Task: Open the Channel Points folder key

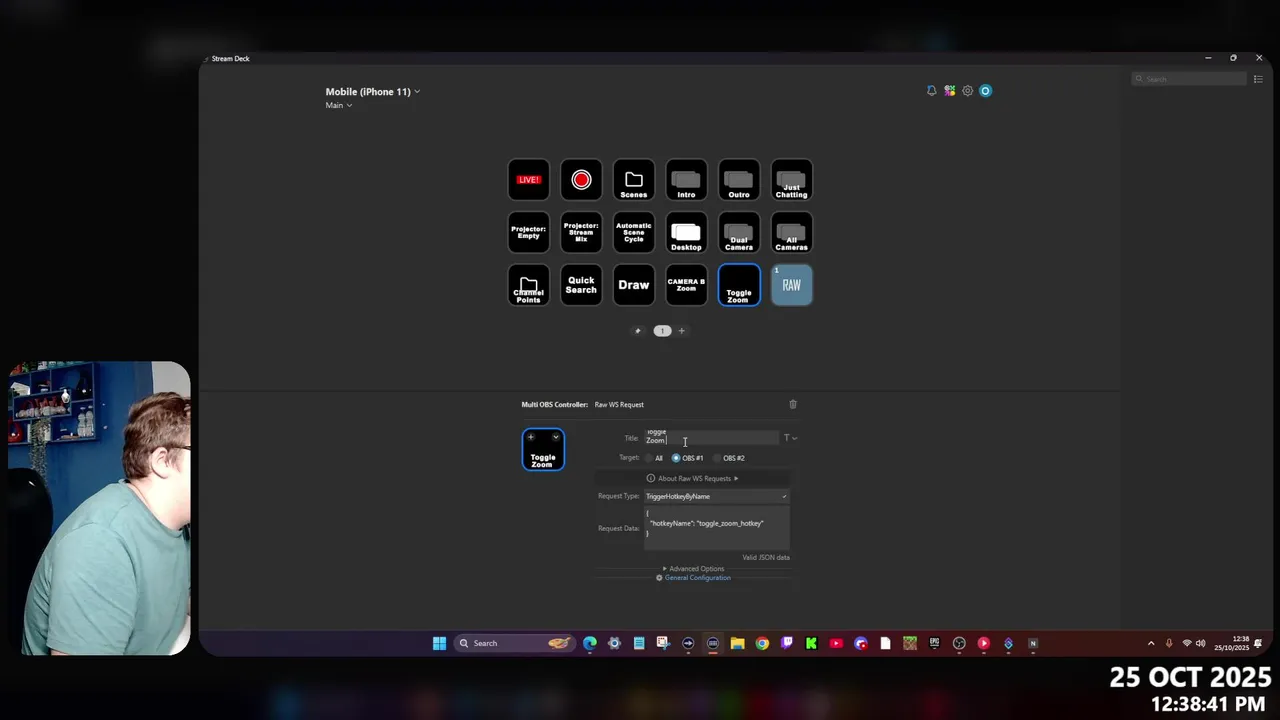Action: point(529,285)
